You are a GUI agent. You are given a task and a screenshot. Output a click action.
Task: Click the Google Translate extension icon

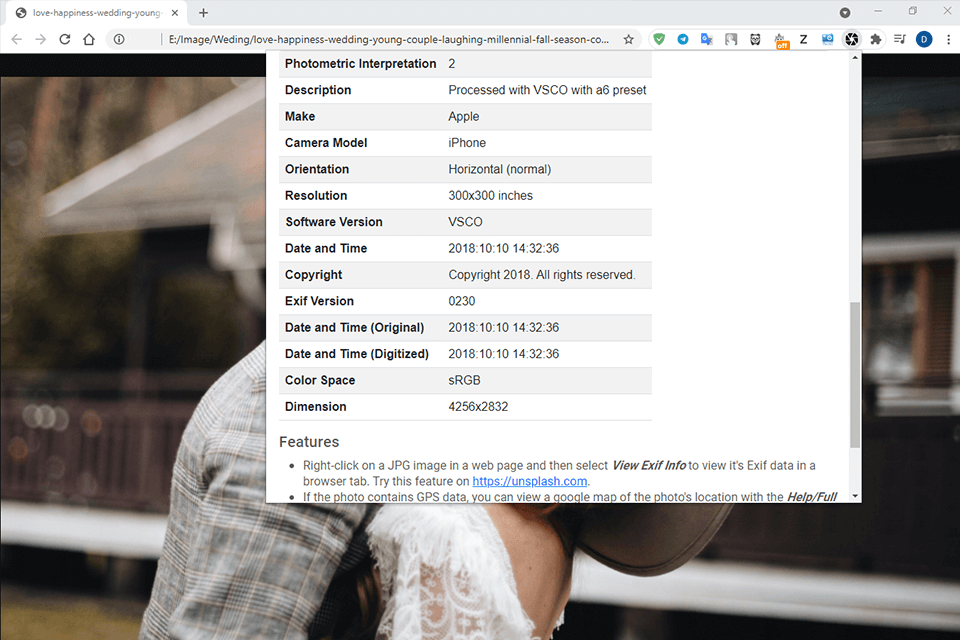[x=706, y=38]
